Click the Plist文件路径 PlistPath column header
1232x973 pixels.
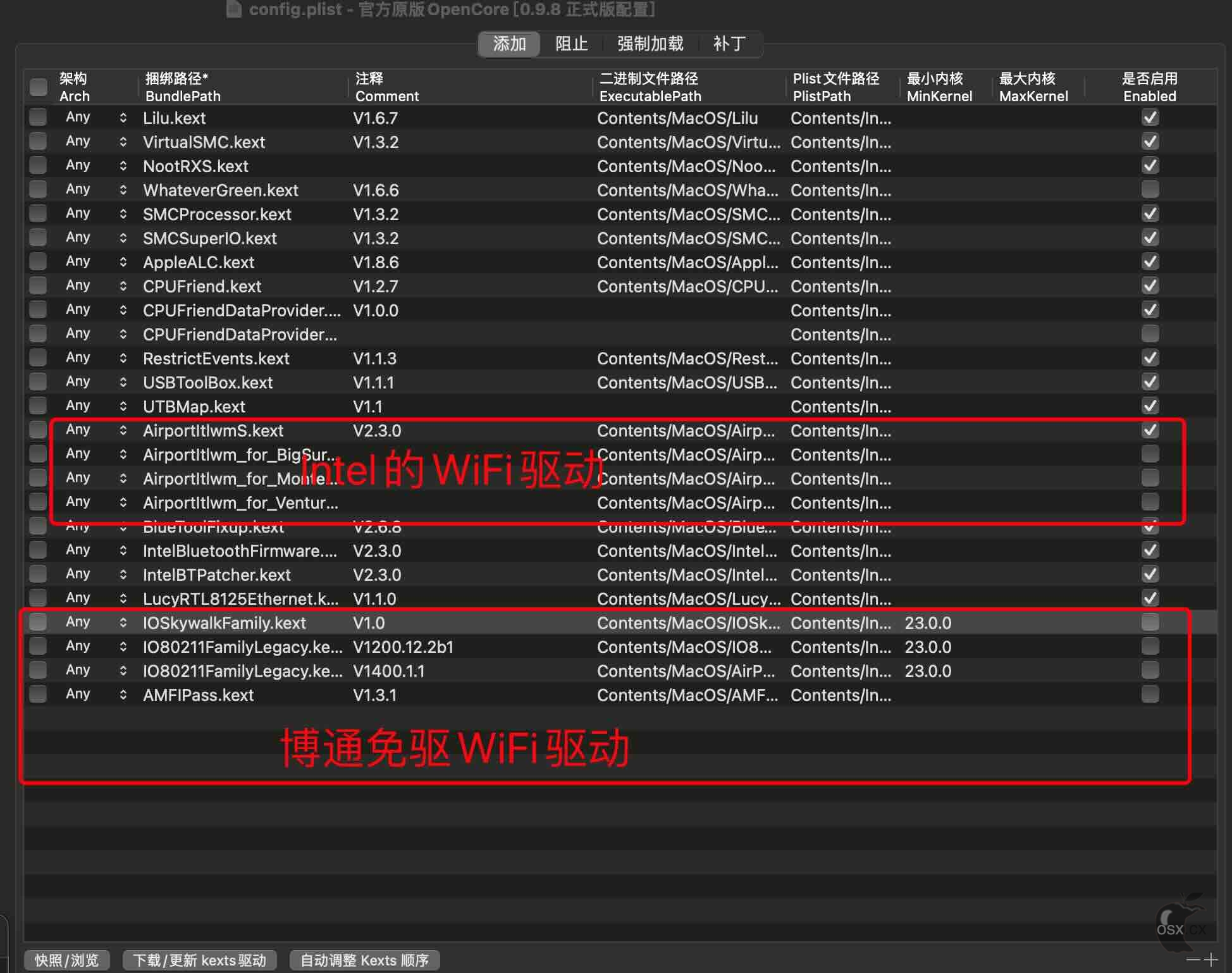pyautogui.click(x=842, y=87)
